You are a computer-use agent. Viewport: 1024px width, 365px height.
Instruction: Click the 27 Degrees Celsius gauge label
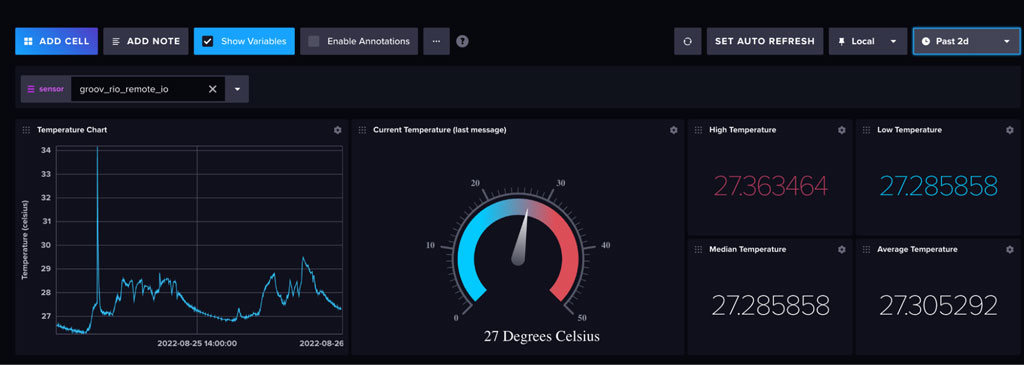(x=541, y=336)
